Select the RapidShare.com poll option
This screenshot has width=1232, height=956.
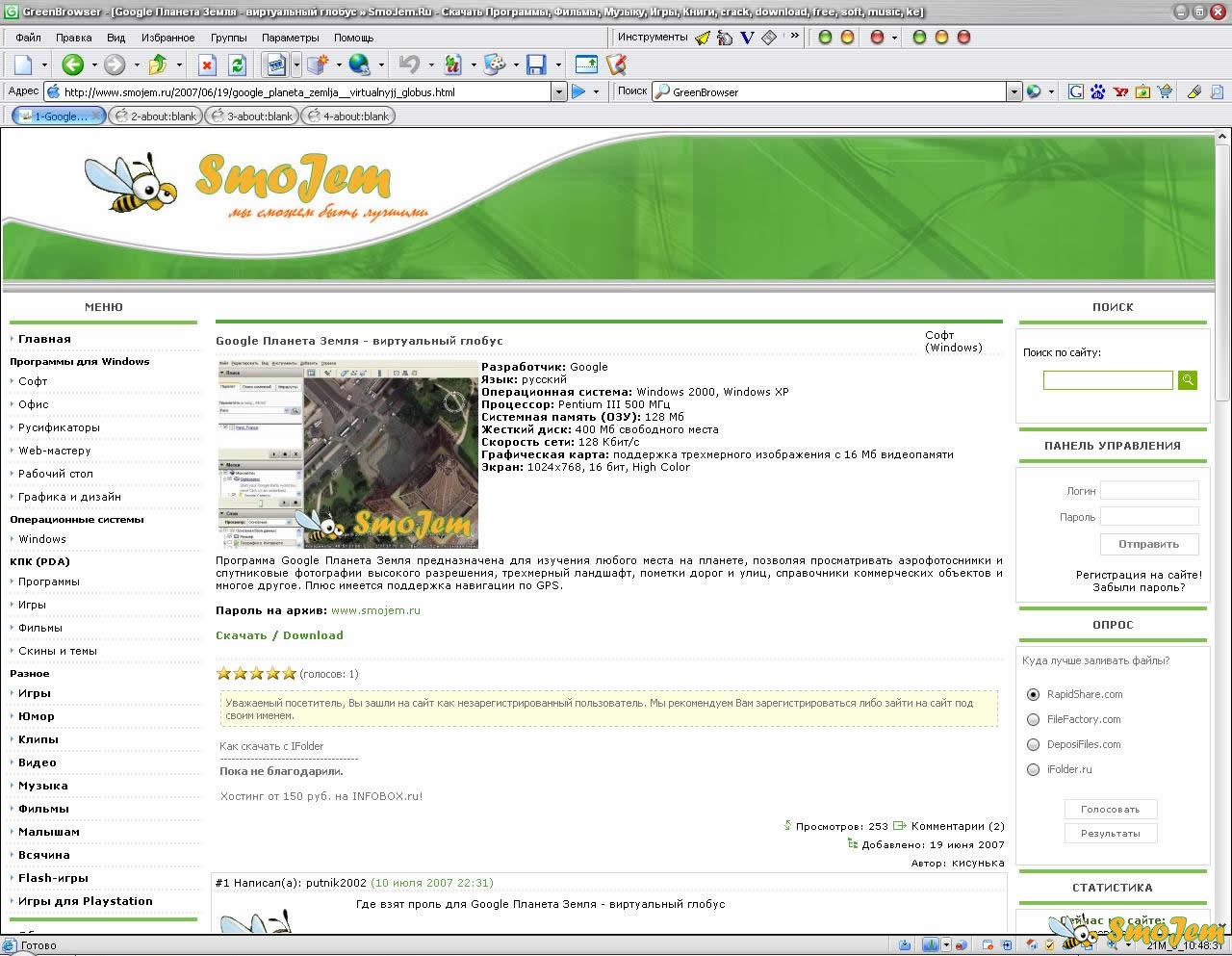(1033, 694)
